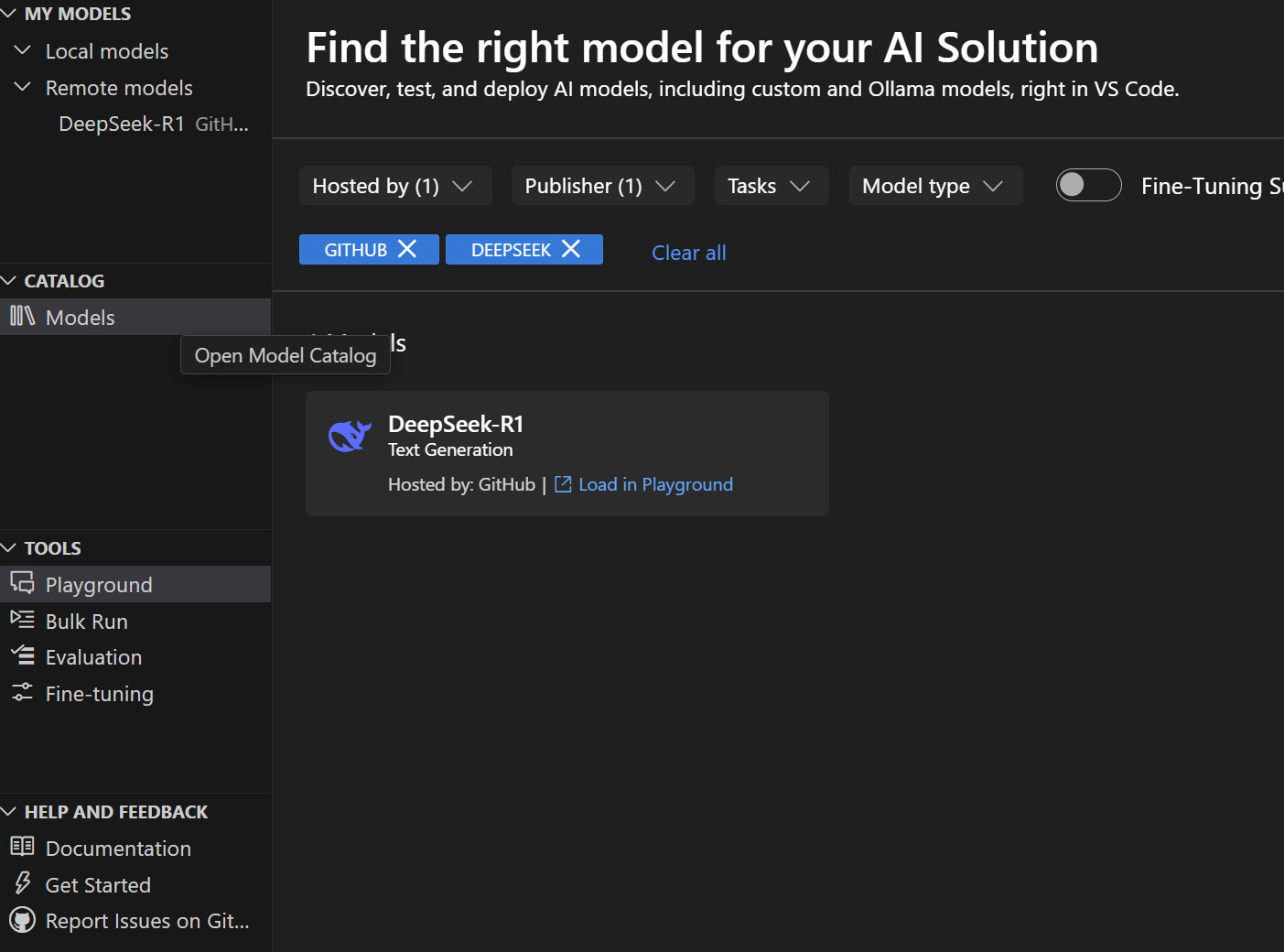Click the Bulk Run list icon
The width and height of the screenshot is (1284, 952).
22,620
